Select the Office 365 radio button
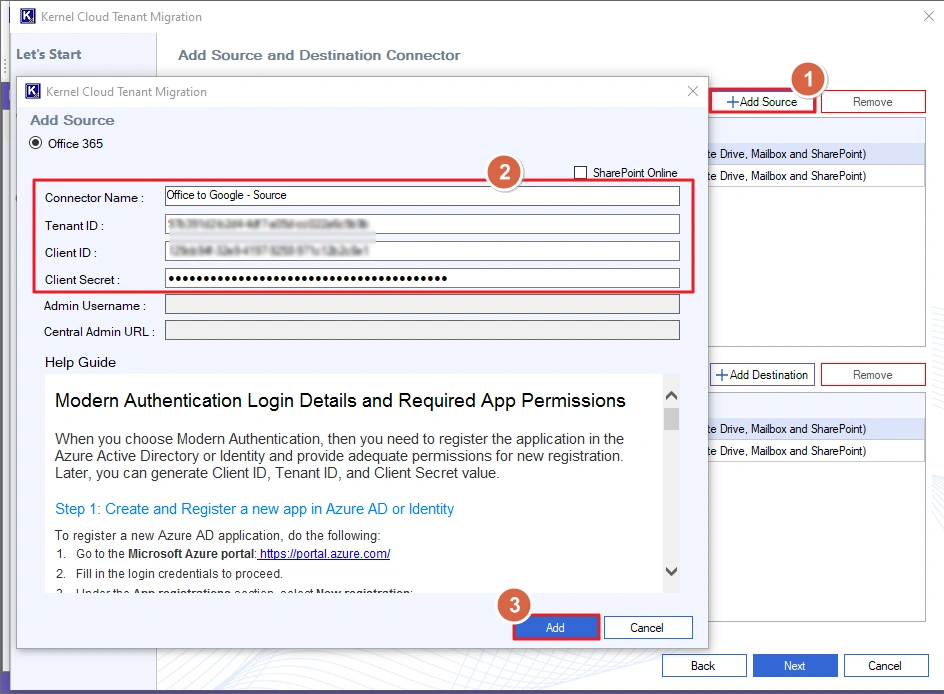The height and width of the screenshot is (694, 944). point(36,143)
